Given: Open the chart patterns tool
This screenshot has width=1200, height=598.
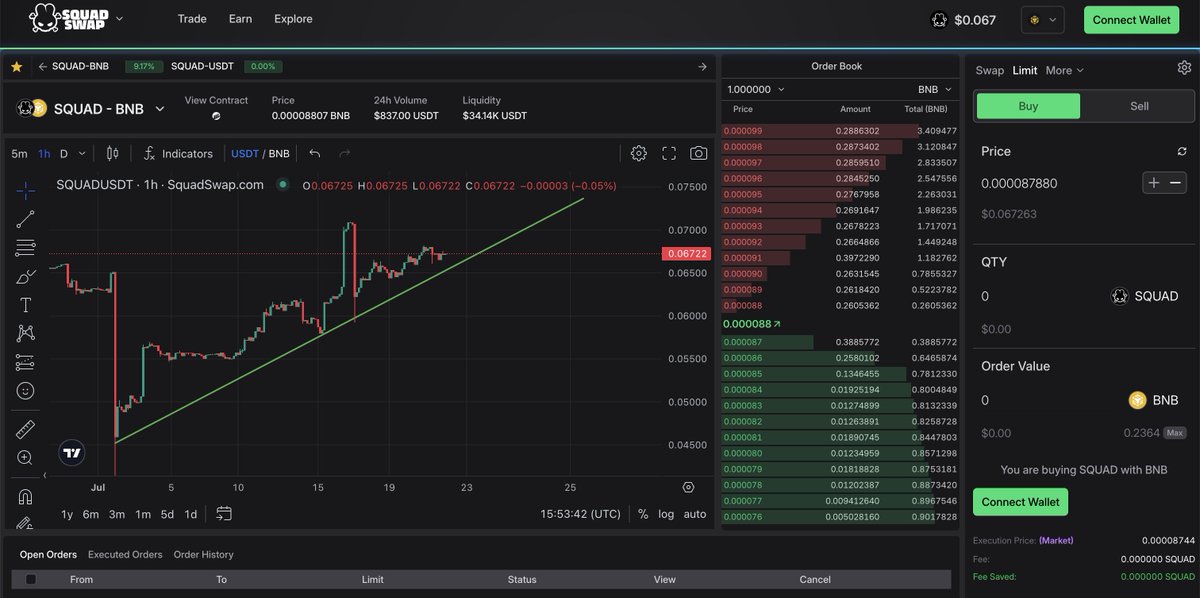Looking at the screenshot, I should click(25, 333).
